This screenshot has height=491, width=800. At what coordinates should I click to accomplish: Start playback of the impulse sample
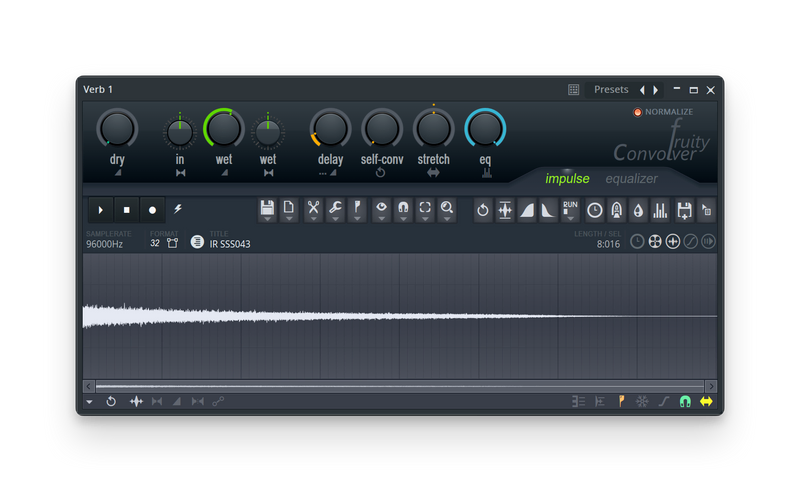(101, 210)
